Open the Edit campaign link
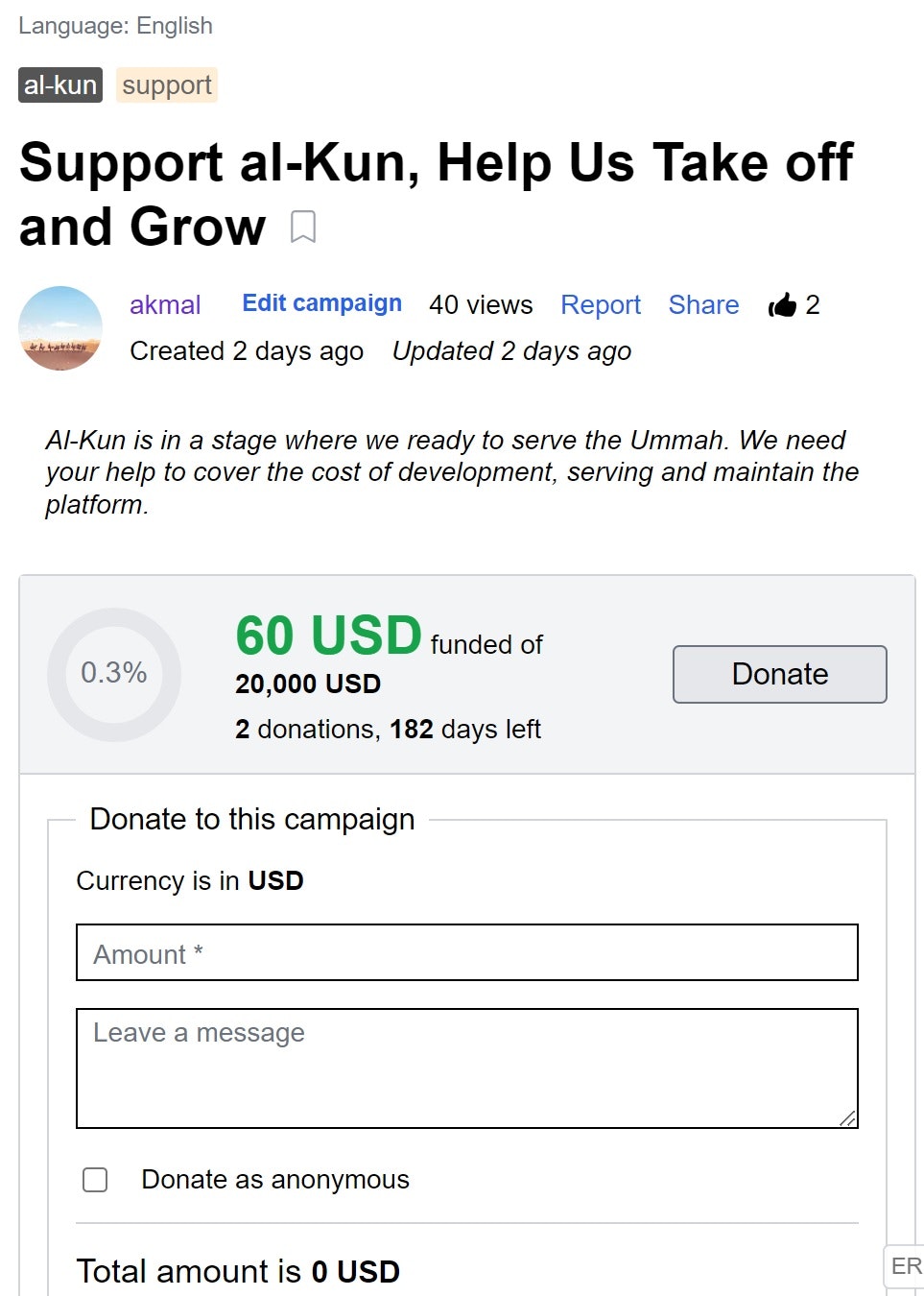Image resolution: width=924 pixels, height=1296 pixels. [321, 303]
